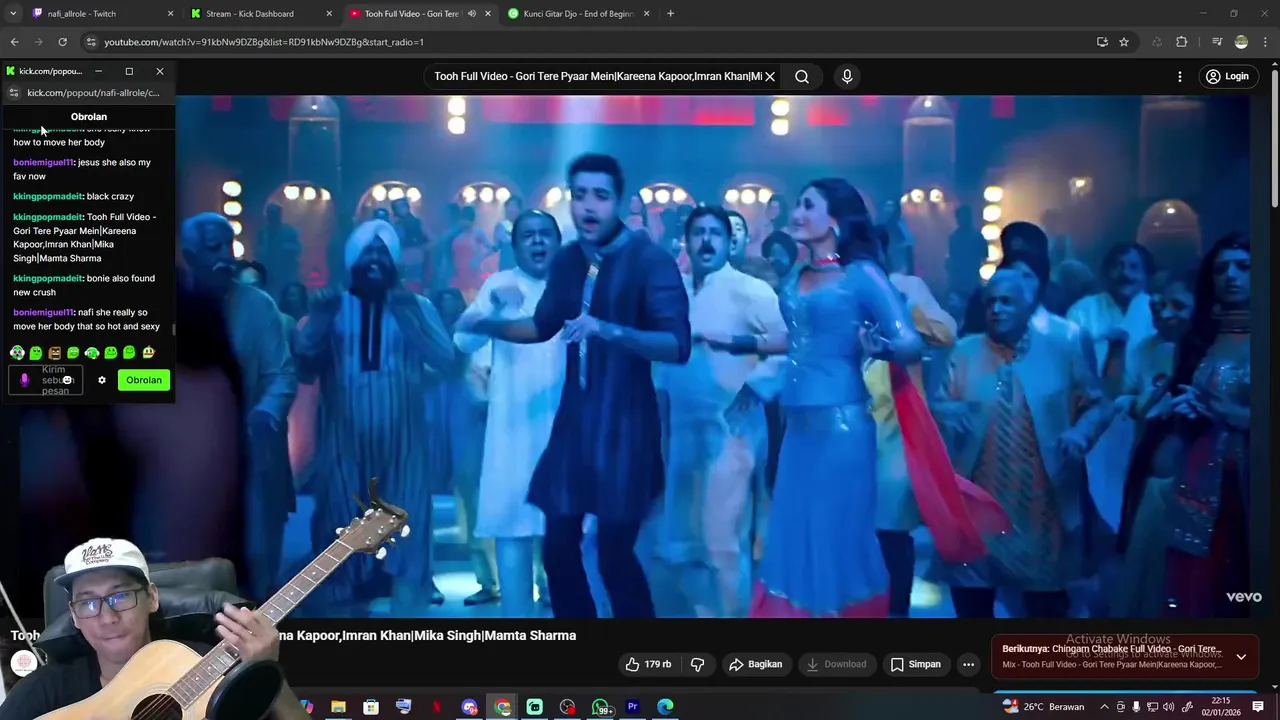
Task: Insert the brown angry face emote
Action: tap(54, 353)
